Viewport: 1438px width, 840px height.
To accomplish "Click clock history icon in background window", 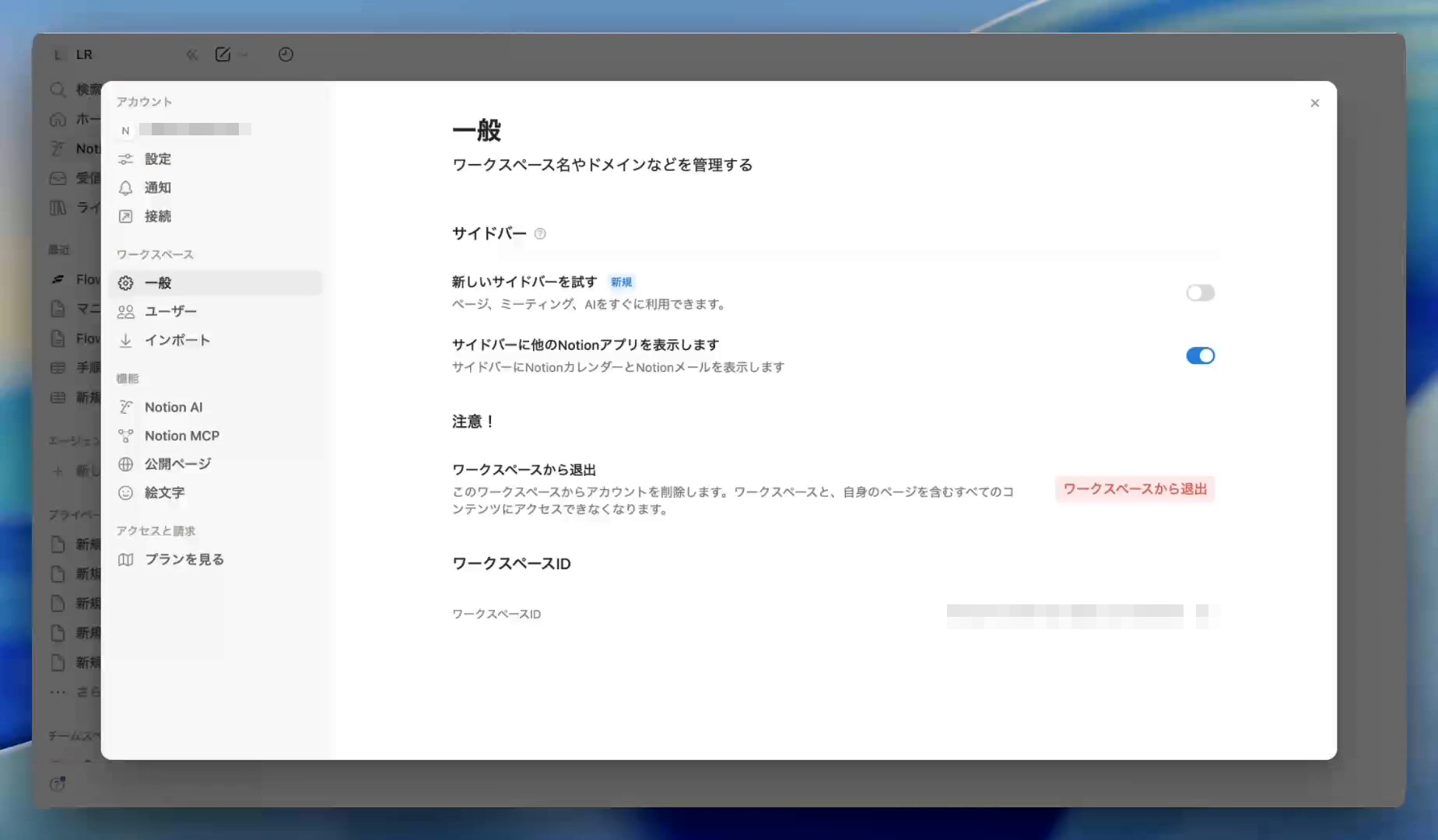I will pyautogui.click(x=286, y=54).
